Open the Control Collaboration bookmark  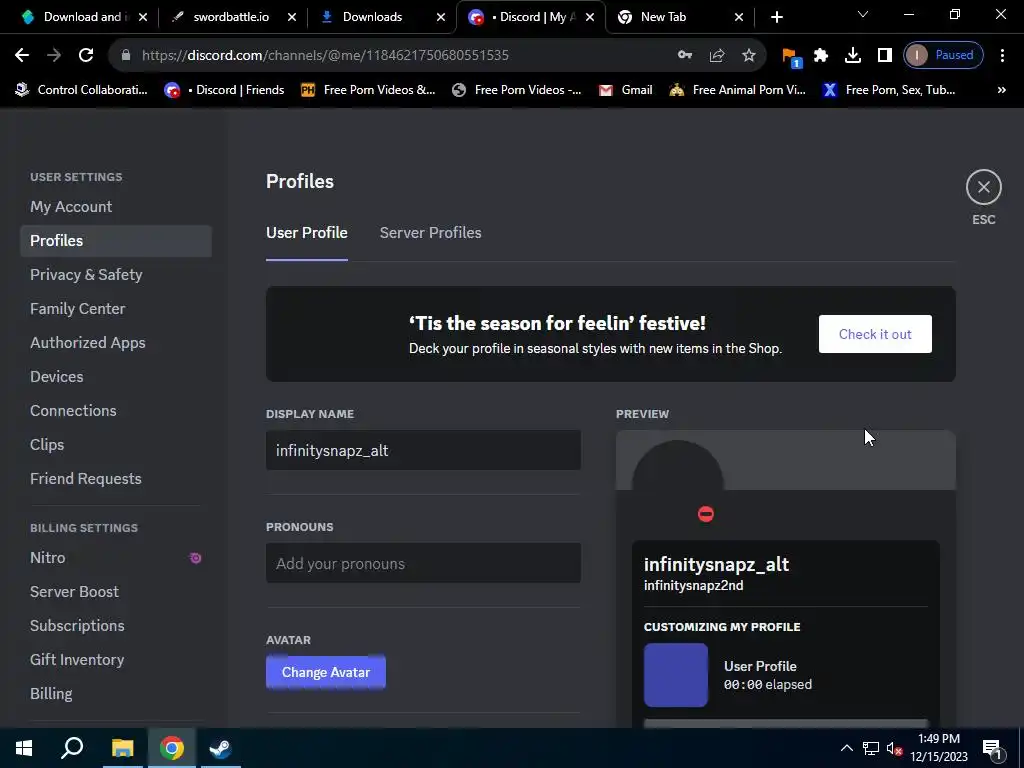click(82, 90)
